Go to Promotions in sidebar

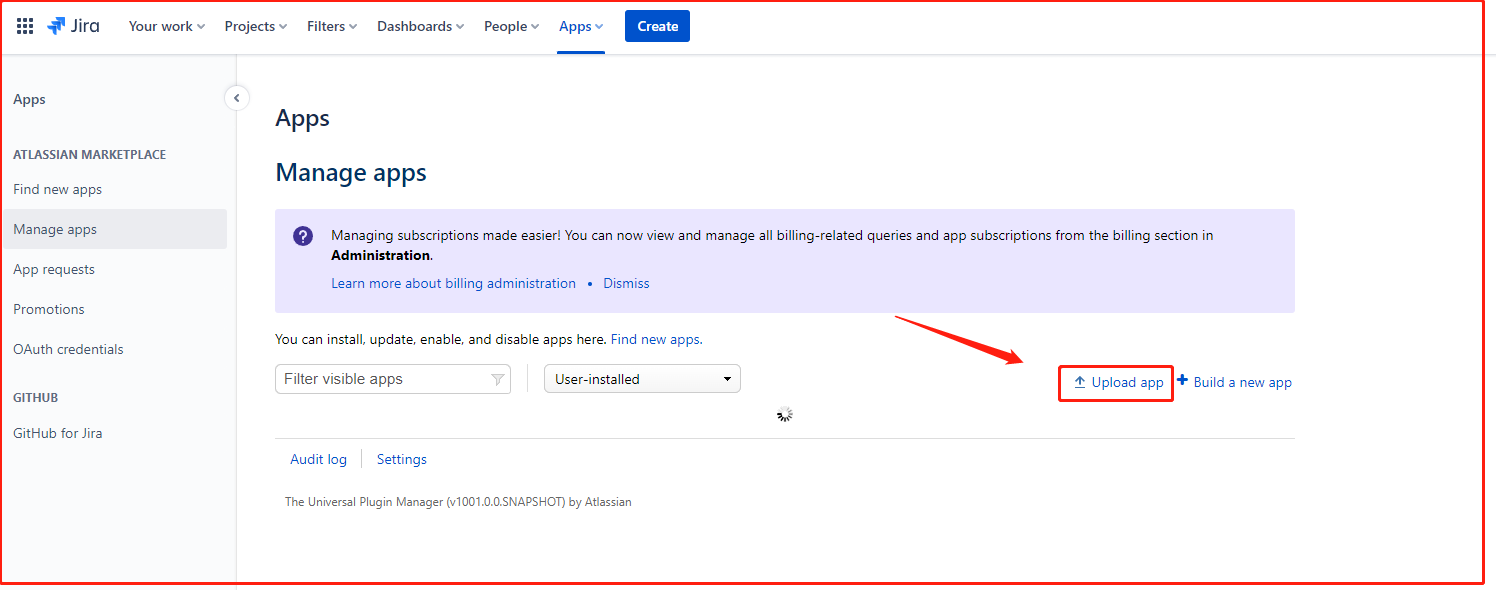[x=49, y=309]
